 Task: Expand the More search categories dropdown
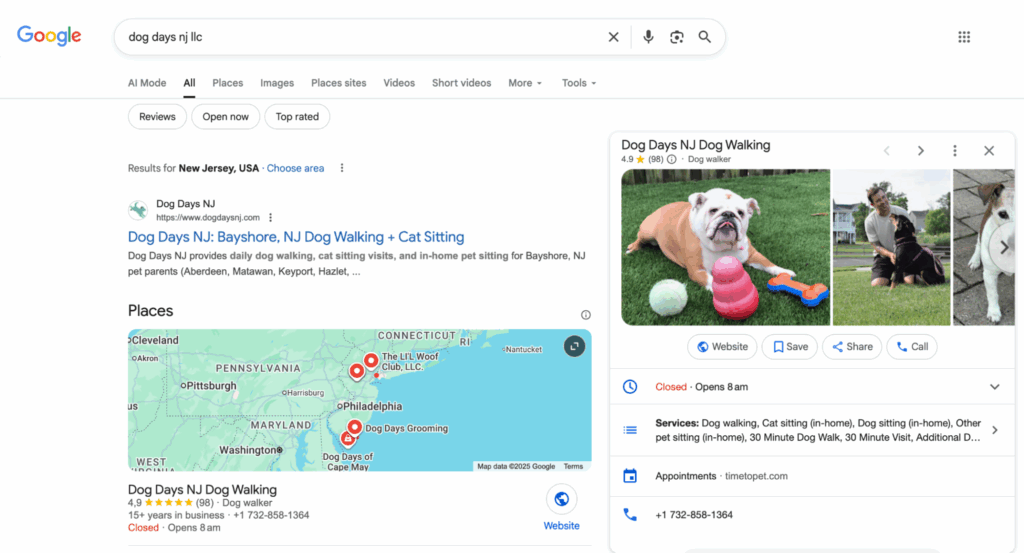[525, 83]
